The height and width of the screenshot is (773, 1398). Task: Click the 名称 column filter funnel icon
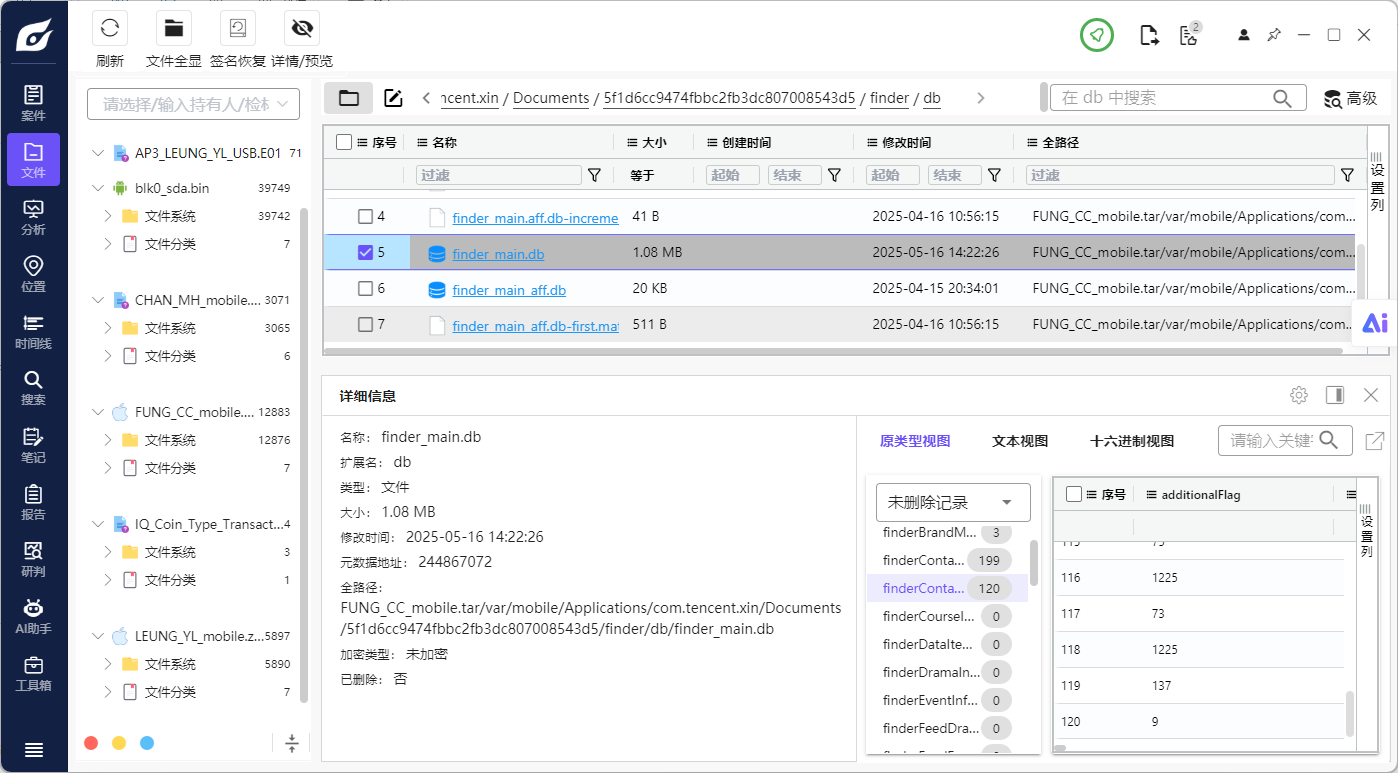click(594, 175)
